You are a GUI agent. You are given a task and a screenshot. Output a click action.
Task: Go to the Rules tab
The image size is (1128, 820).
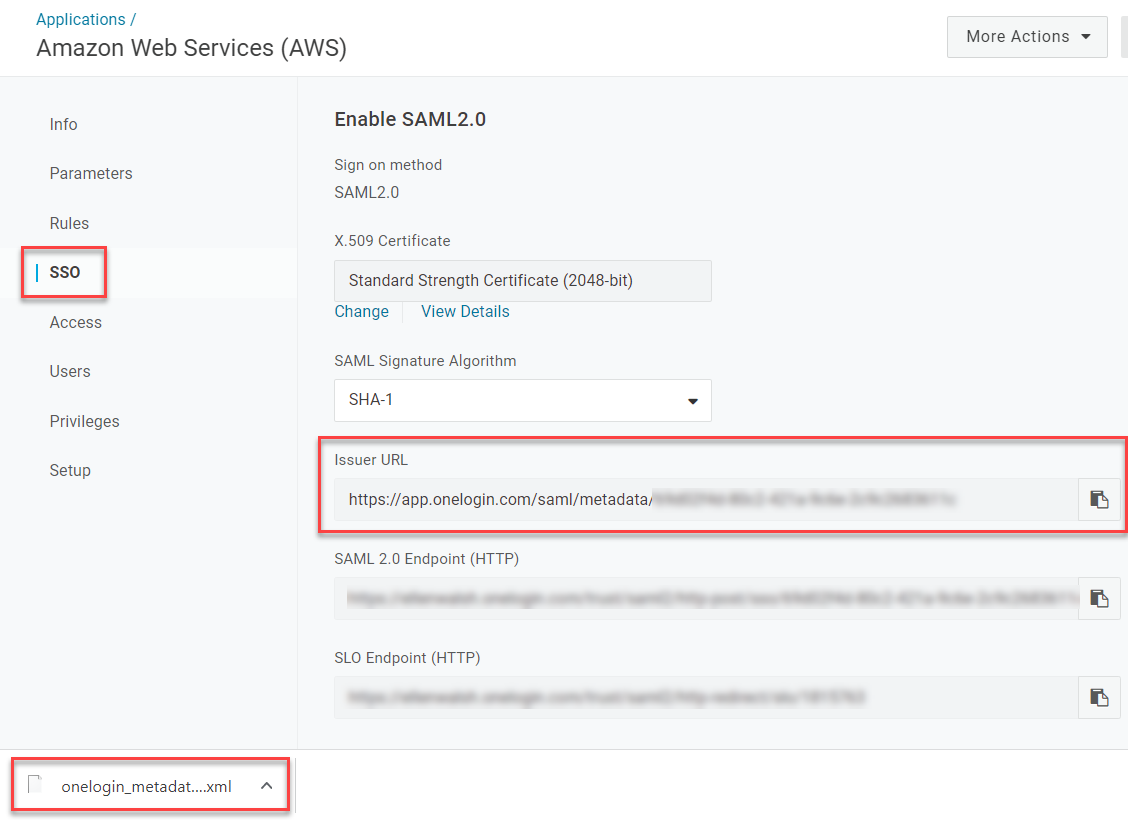click(69, 223)
